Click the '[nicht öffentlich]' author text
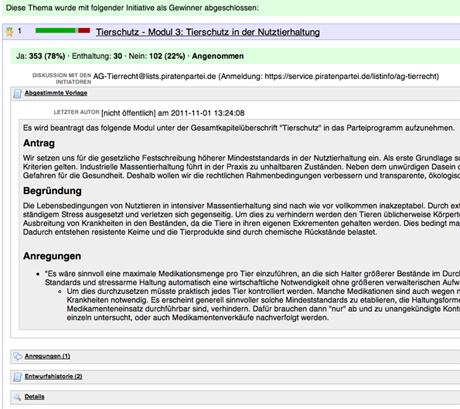Screen dimensions: 460x409 click(128, 113)
